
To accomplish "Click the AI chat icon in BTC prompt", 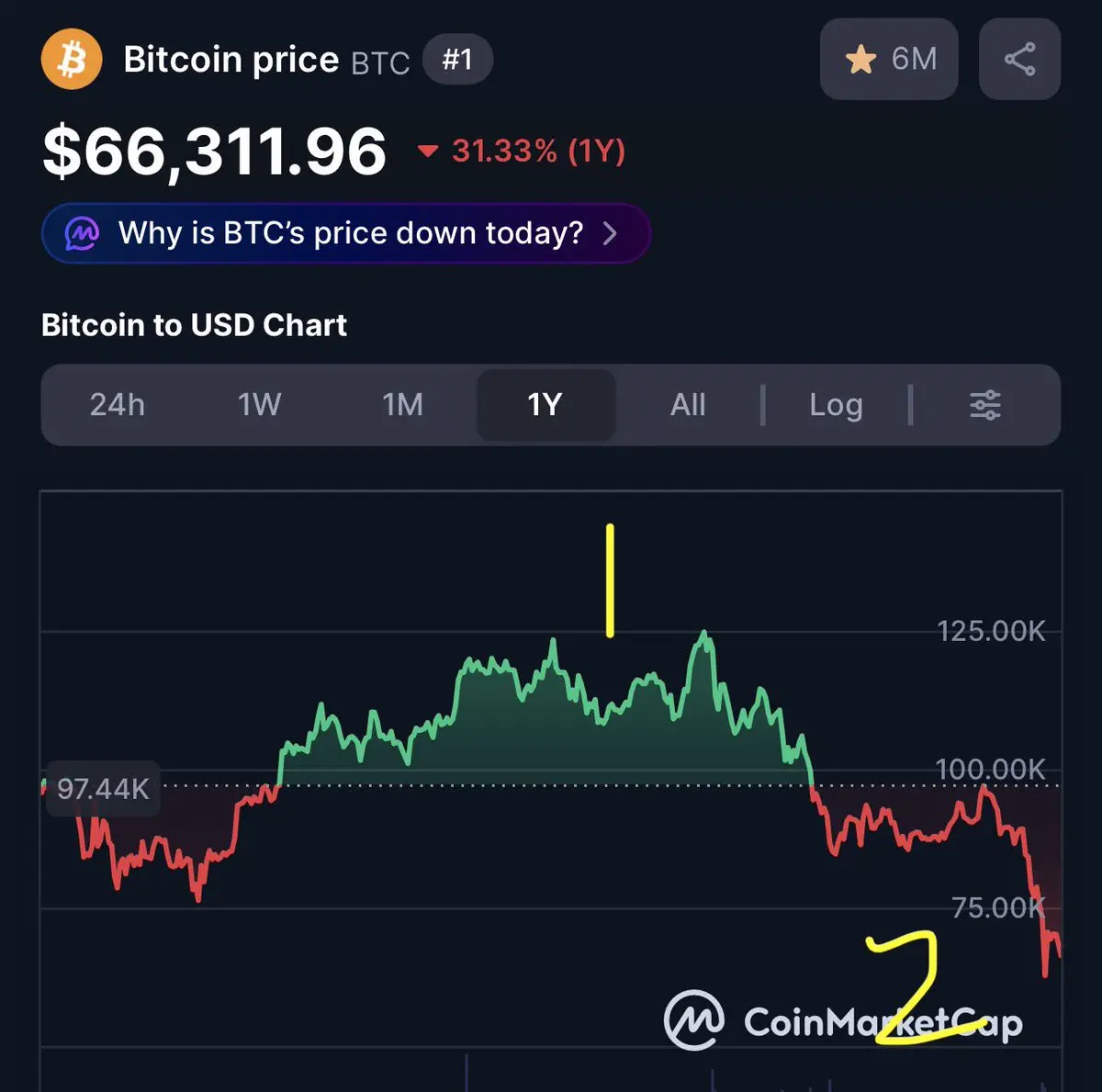I will tap(82, 233).
